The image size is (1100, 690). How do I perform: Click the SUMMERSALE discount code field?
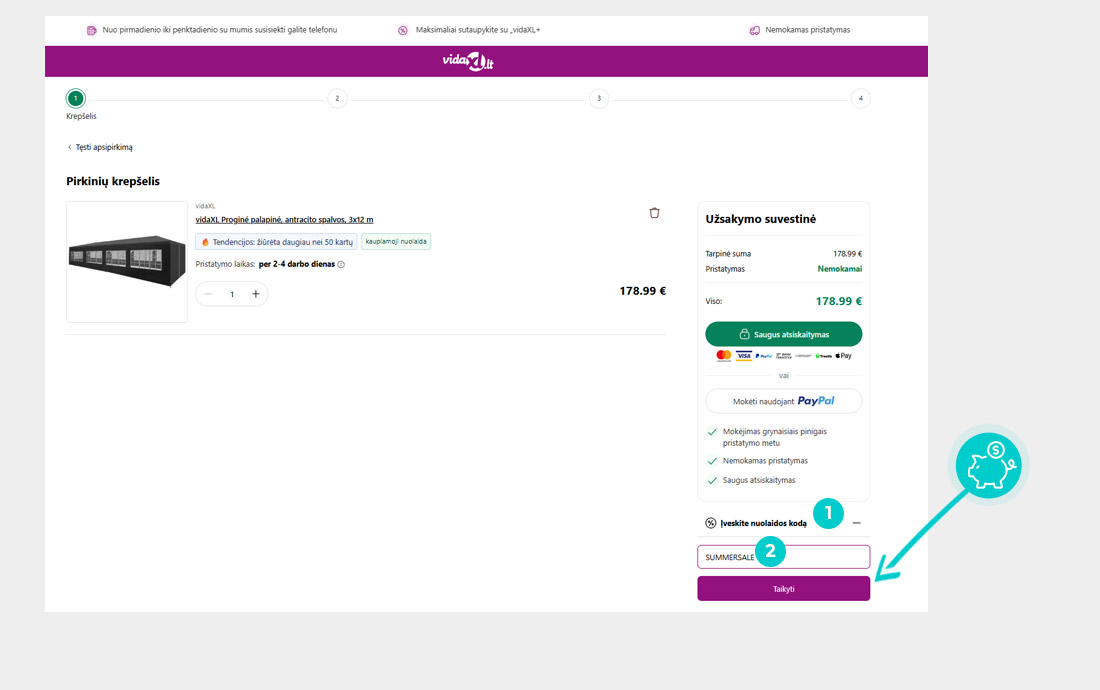point(784,557)
